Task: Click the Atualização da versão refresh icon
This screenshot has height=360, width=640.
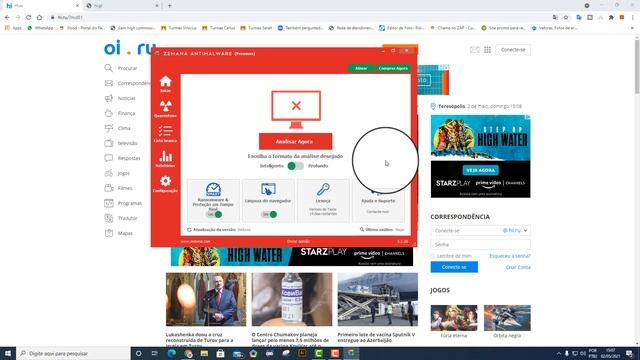Action: [189, 230]
